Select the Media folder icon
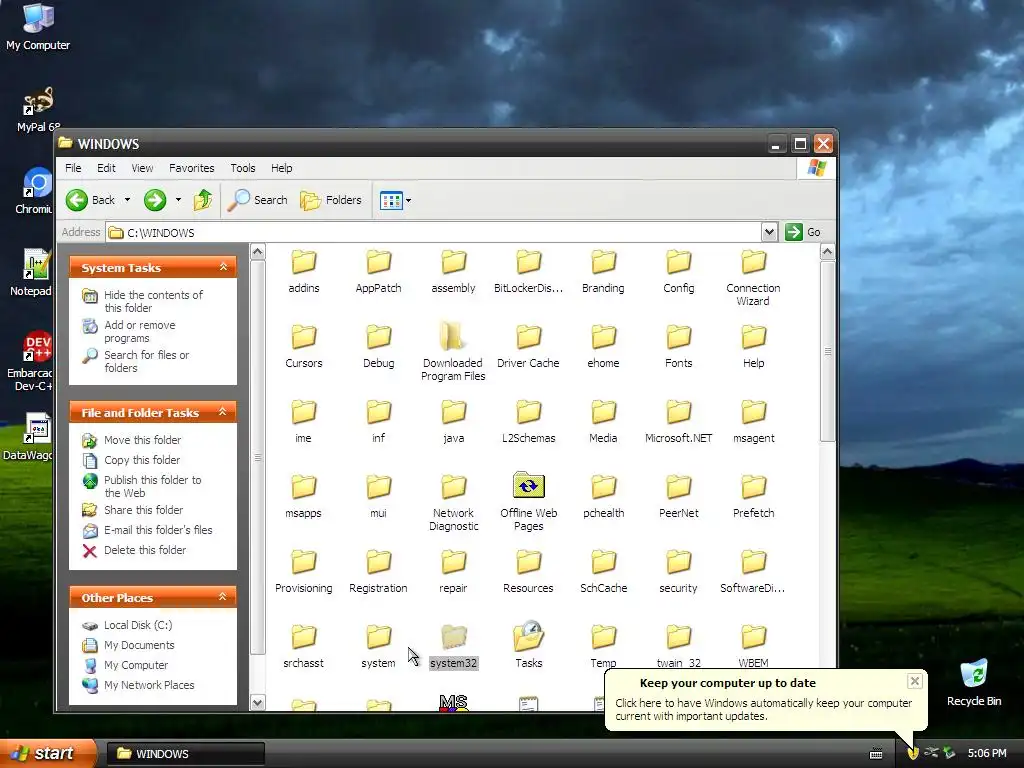This screenshot has width=1024, height=768. 603,412
